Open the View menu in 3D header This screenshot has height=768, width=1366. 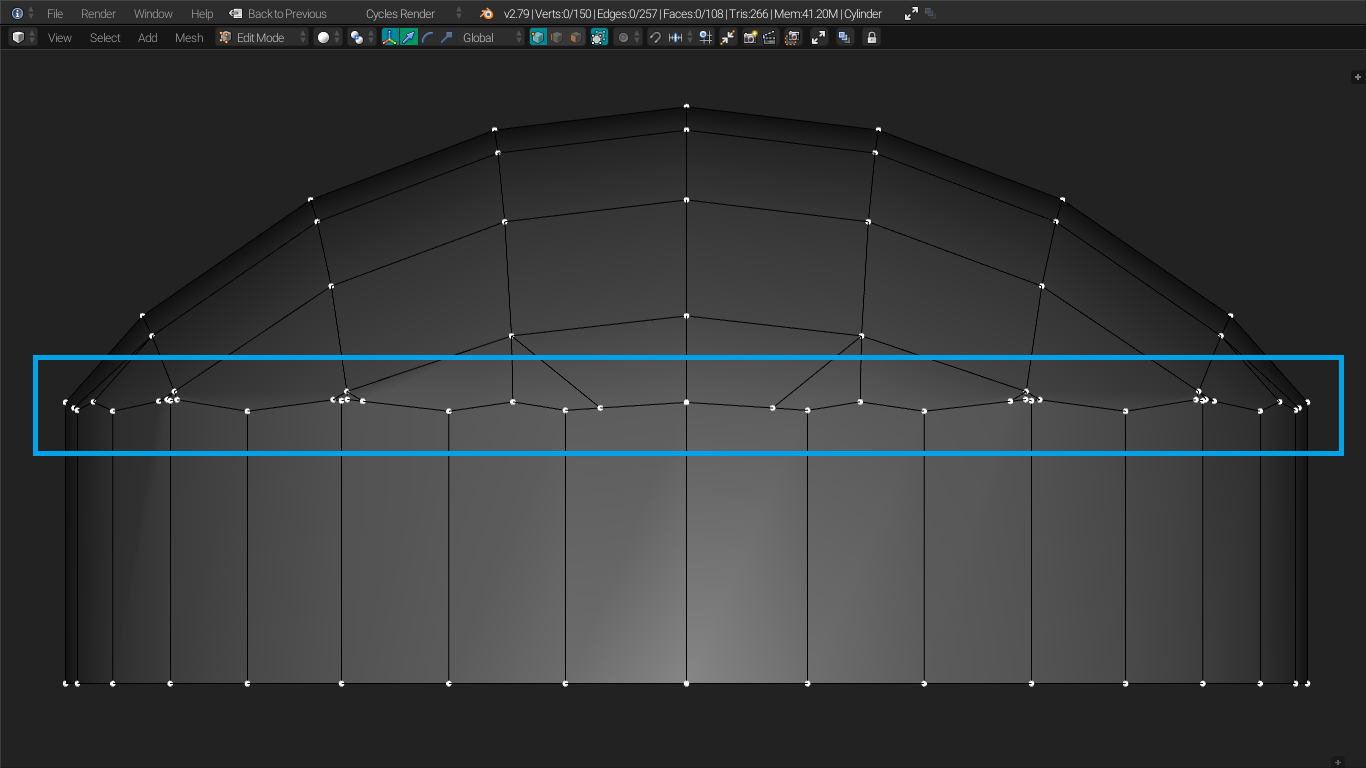(x=60, y=38)
